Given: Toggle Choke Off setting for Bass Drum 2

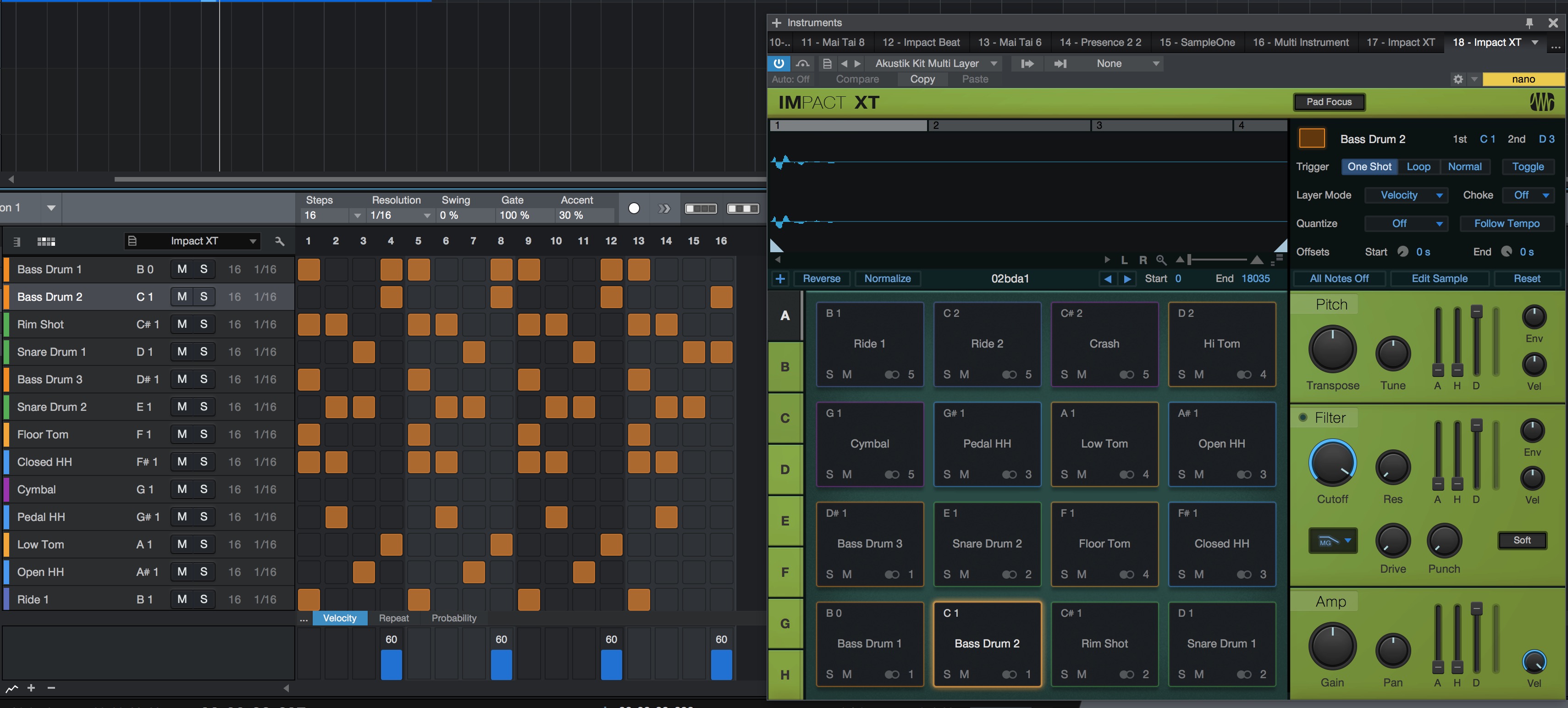Looking at the screenshot, I should (x=1527, y=194).
